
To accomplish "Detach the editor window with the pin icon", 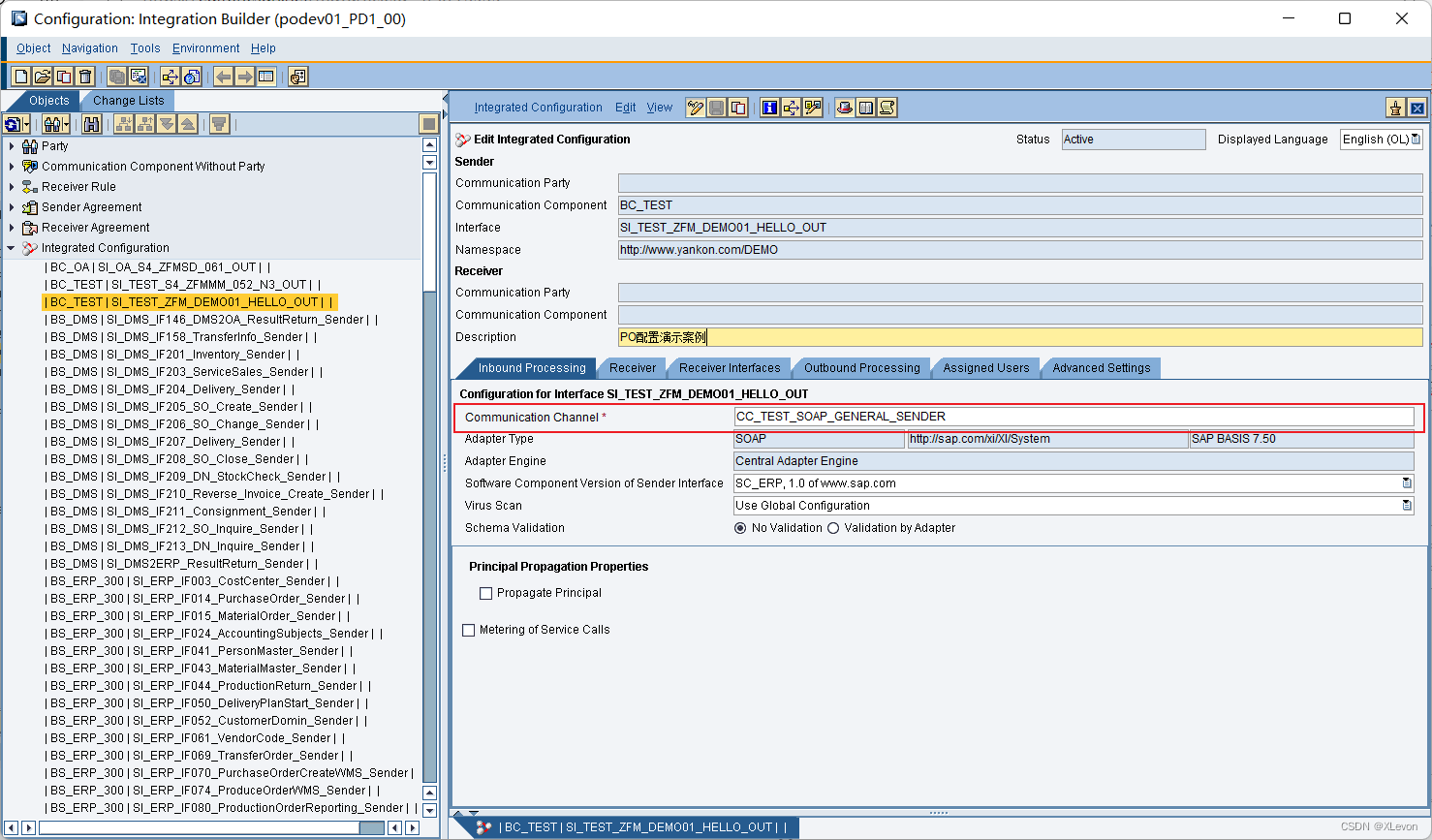I will click(x=1395, y=108).
